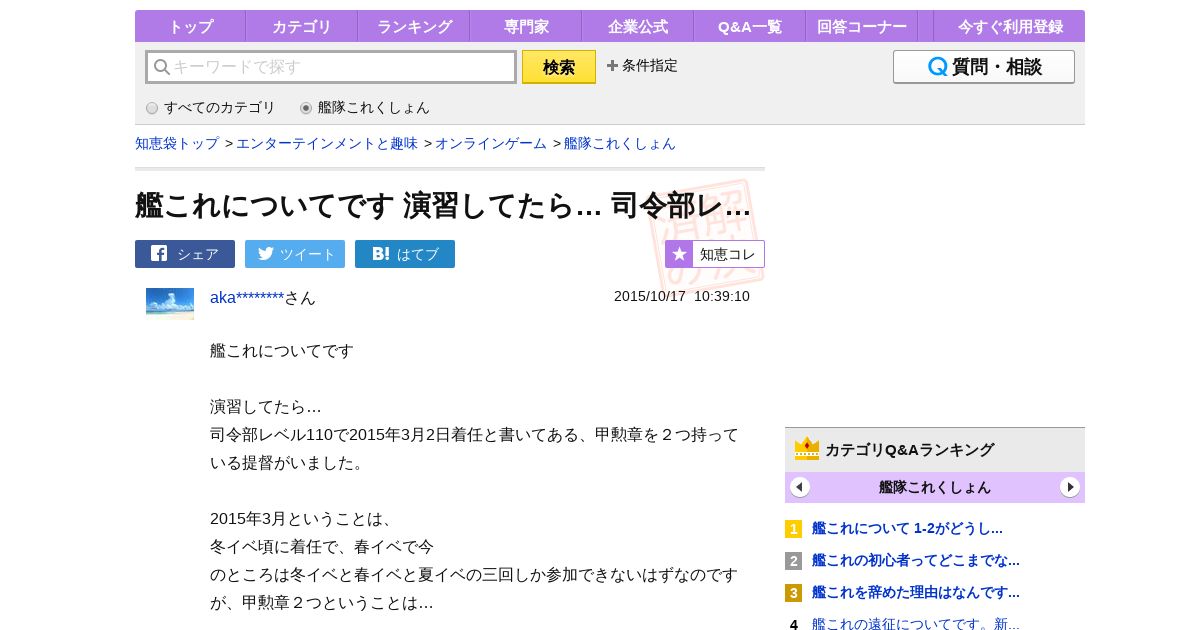
Task: Open ranking link 艦これを辞めた理由はなんです...
Action: pos(916,592)
